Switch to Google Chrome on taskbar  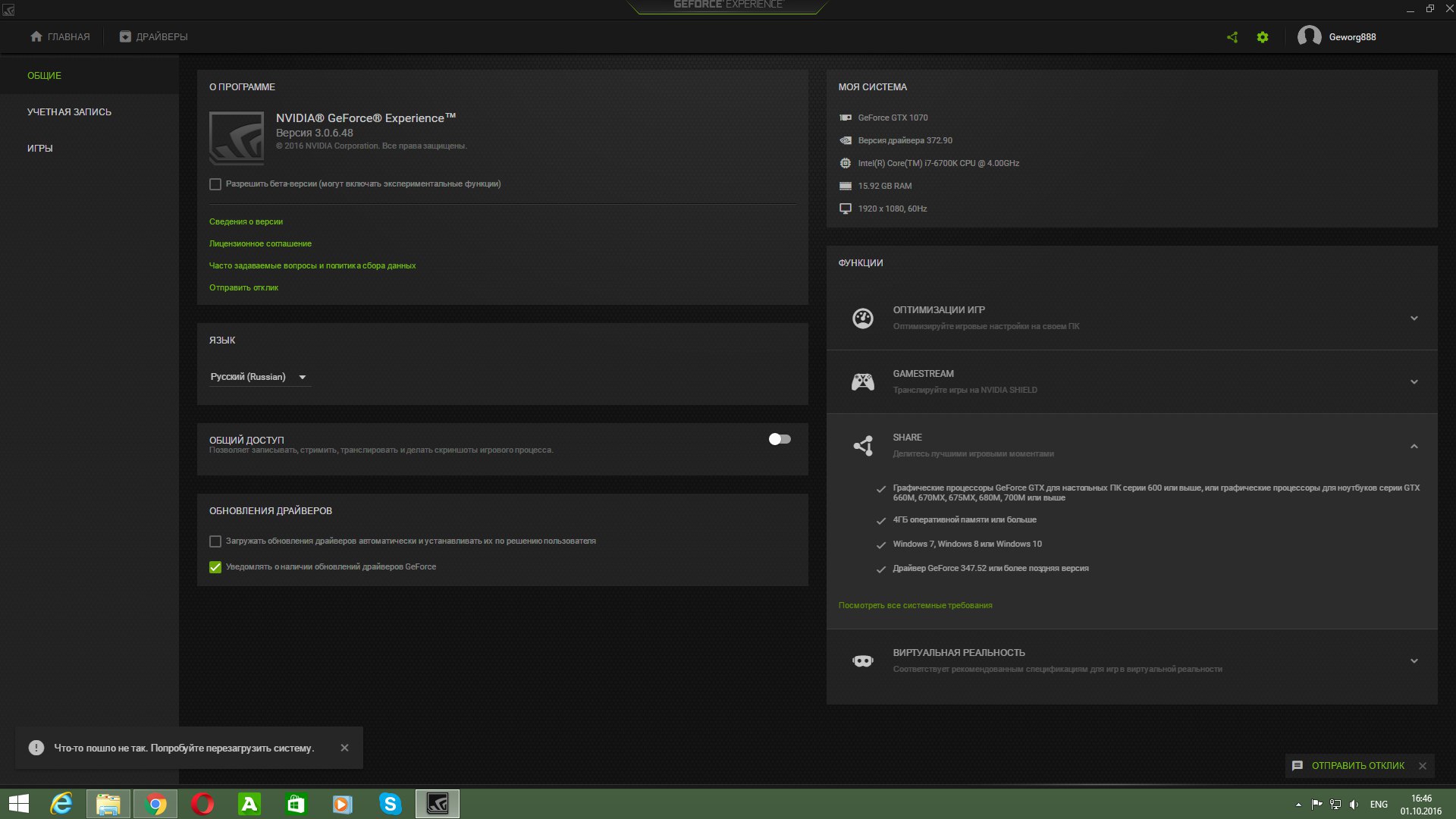pos(155,804)
